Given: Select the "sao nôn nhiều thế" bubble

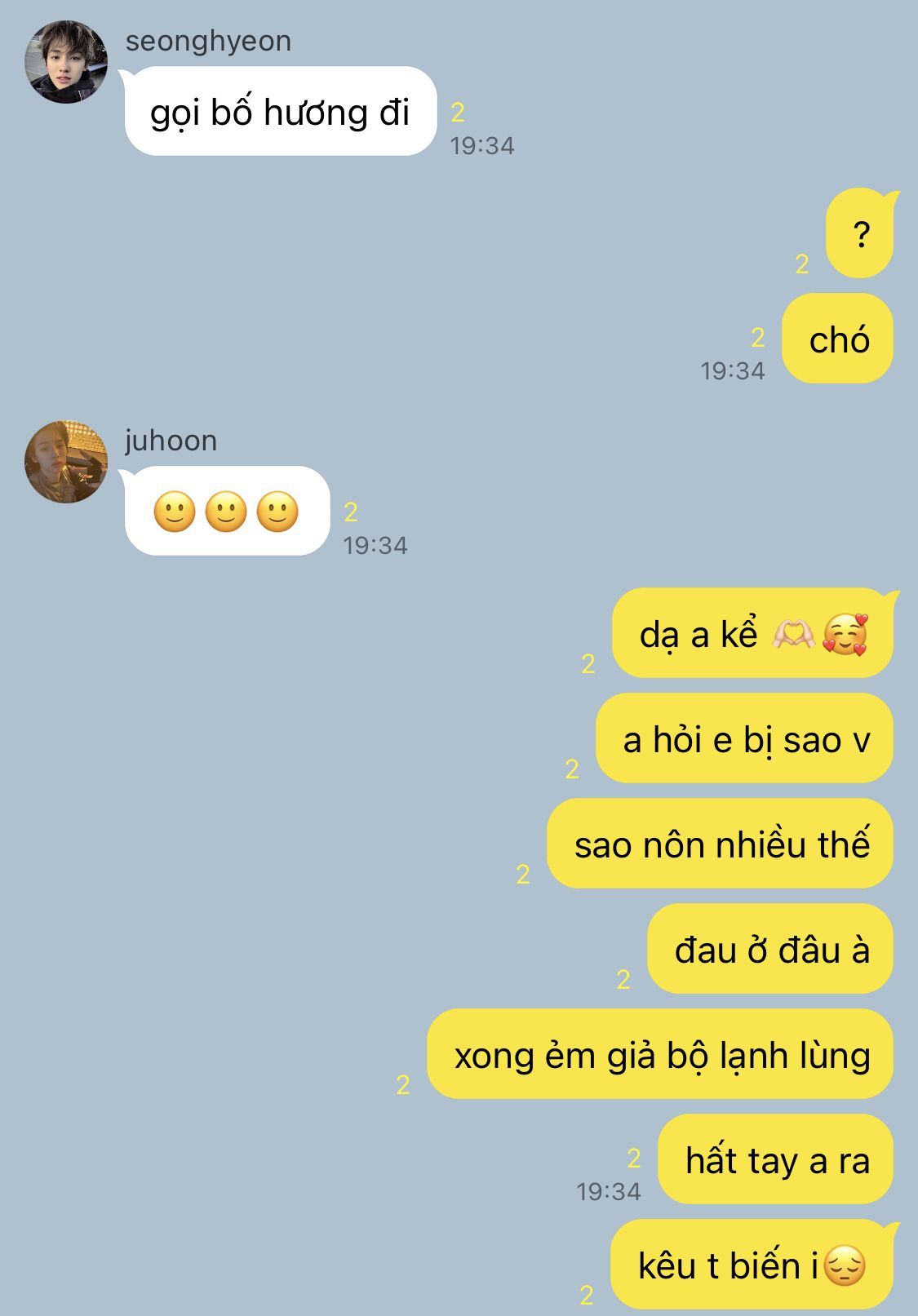Looking at the screenshot, I should pos(720,844).
